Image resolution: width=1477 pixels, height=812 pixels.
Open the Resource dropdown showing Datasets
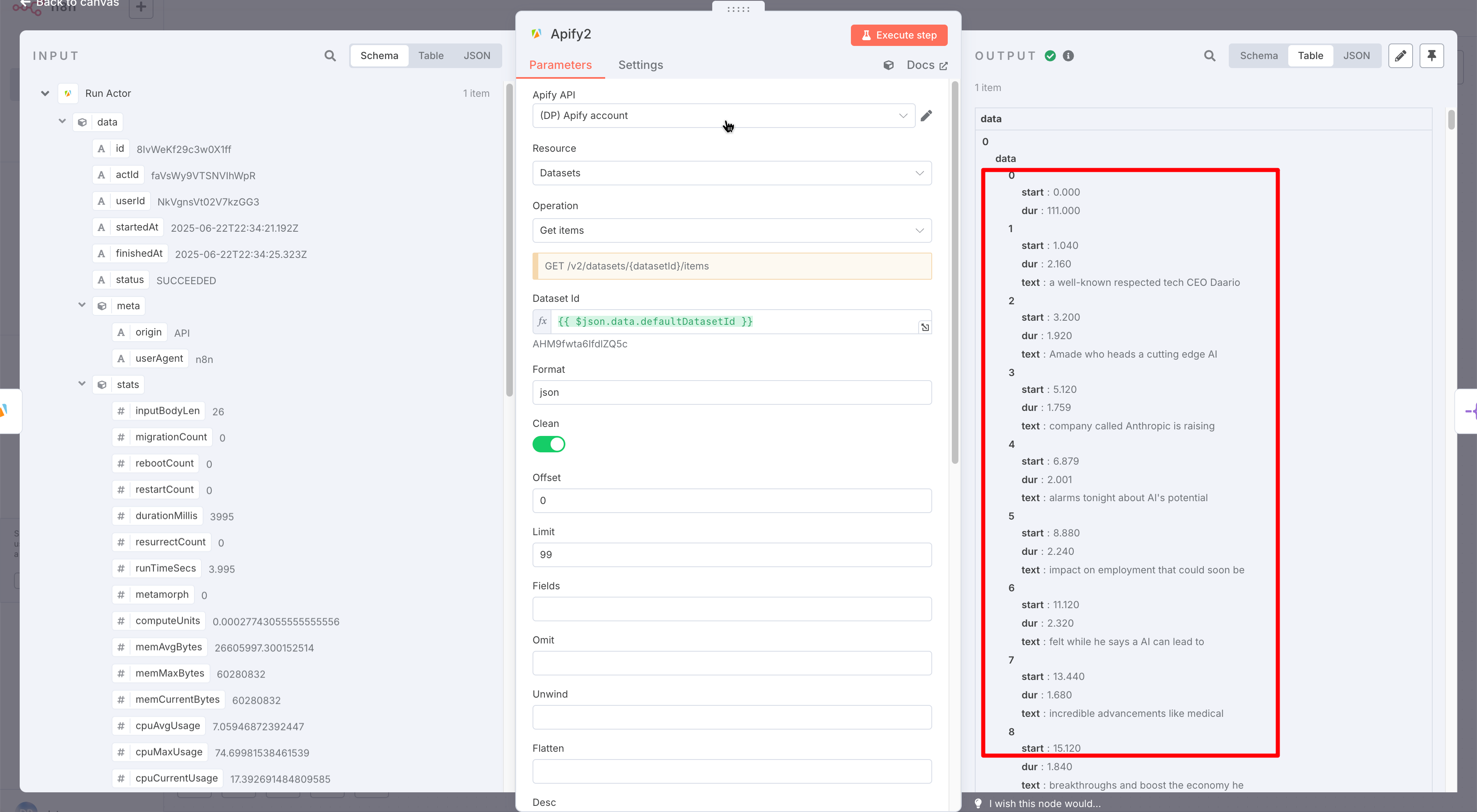click(732, 173)
